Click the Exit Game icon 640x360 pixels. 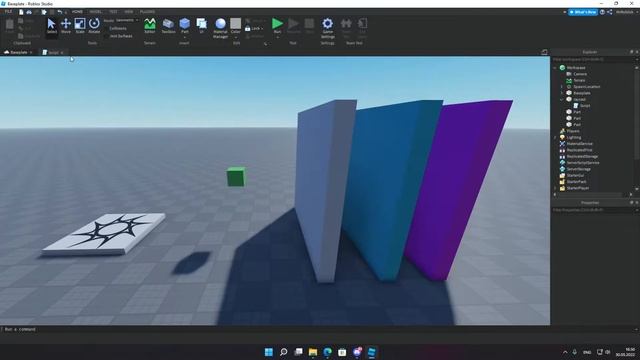(x=362, y=23)
